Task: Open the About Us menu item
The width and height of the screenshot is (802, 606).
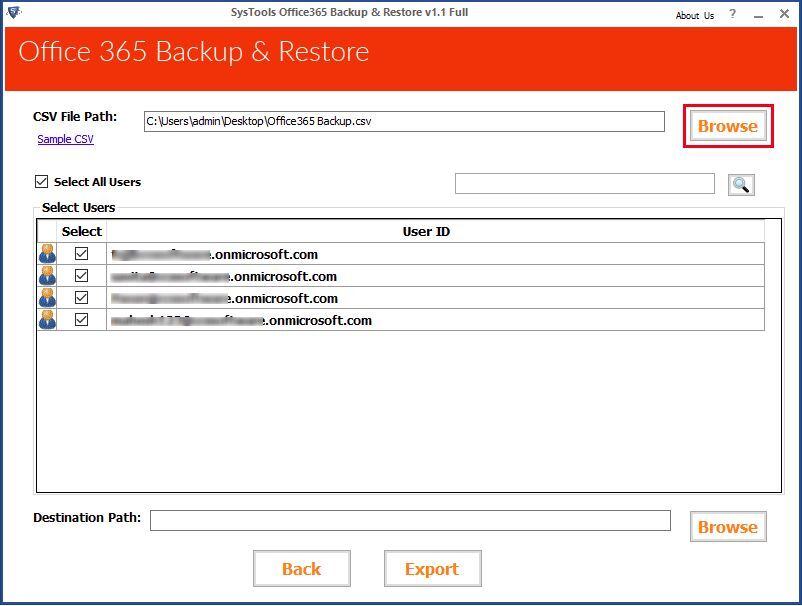Action: click(x=694, y=15)
